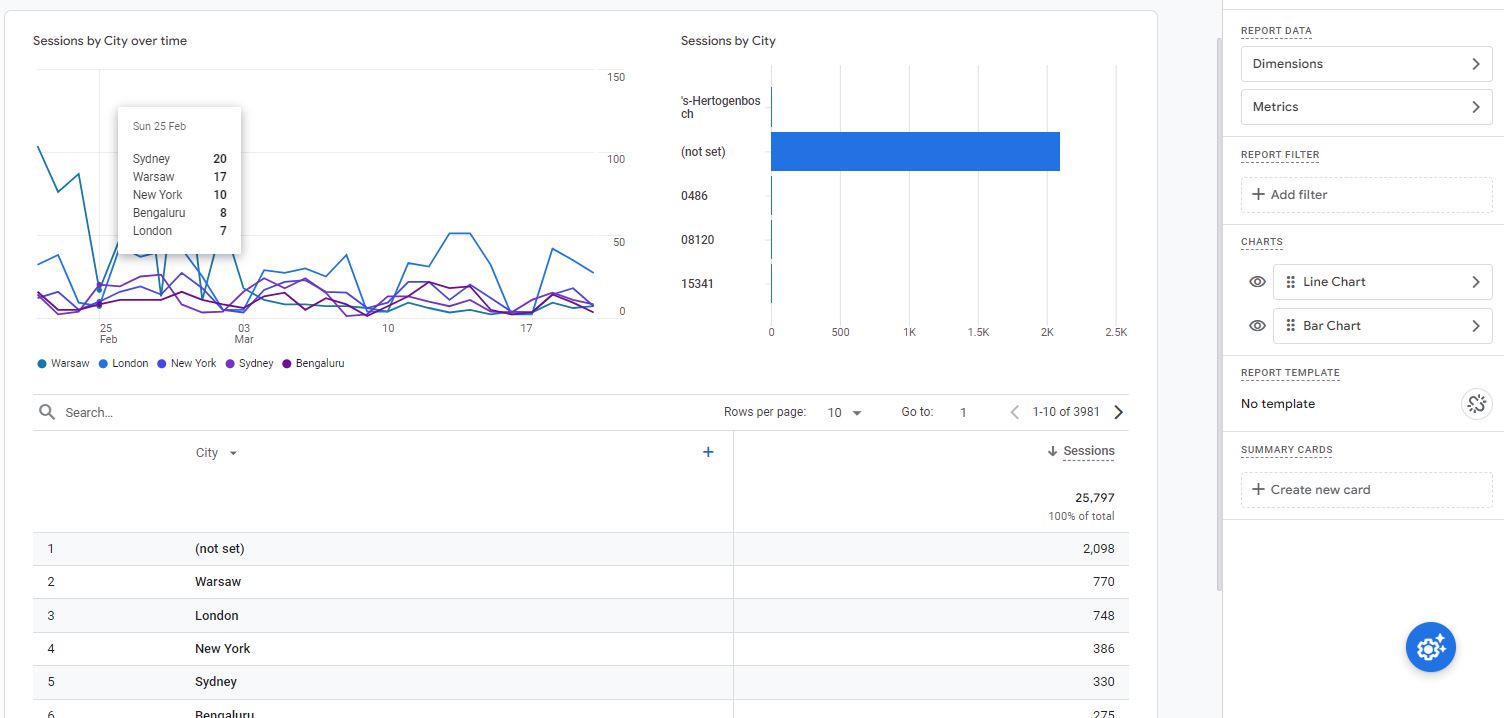This screenshot has width=1504, height=718.
Task: Click the Add filter button
Action: [1366, 194]
